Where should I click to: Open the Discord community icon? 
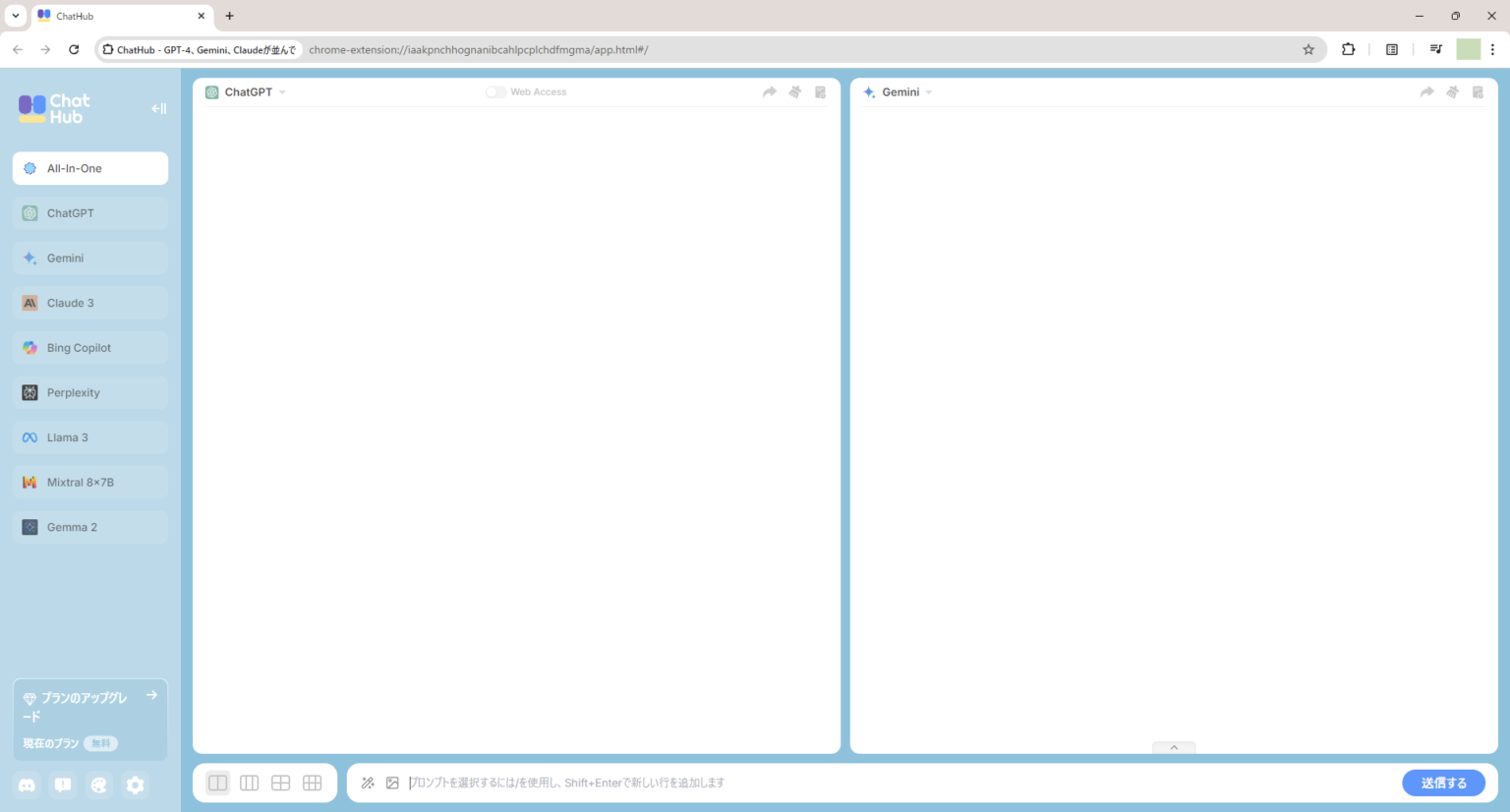28,784
